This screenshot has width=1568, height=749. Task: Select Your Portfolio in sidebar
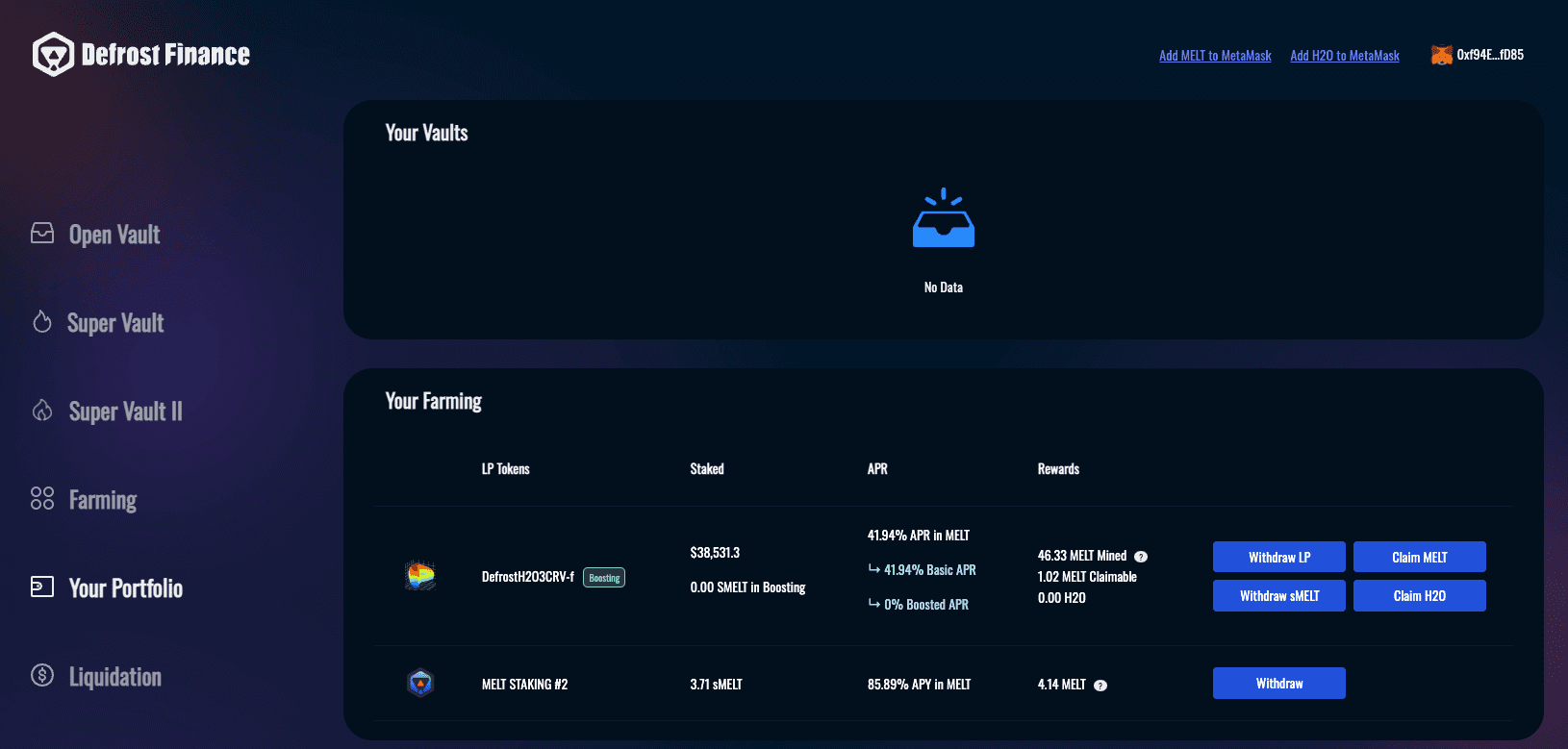pos(126,588)
